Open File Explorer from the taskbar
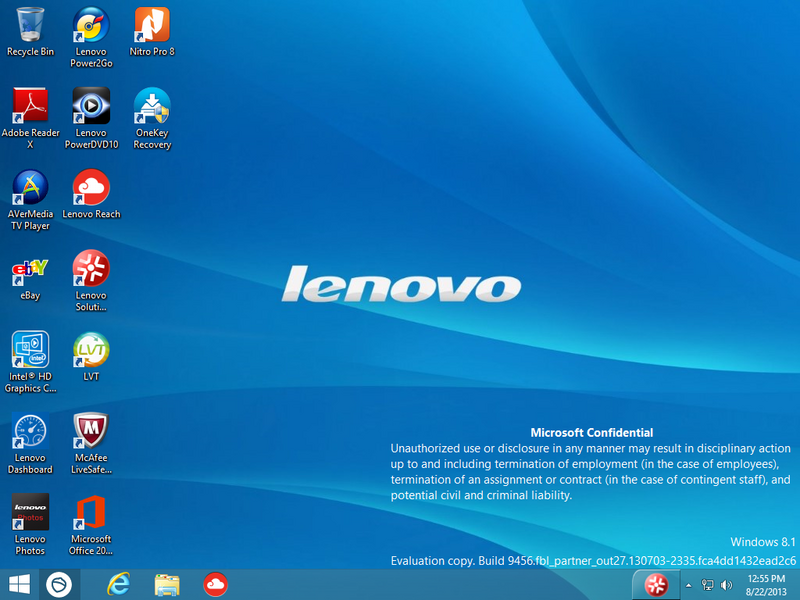 pos(167,583)
